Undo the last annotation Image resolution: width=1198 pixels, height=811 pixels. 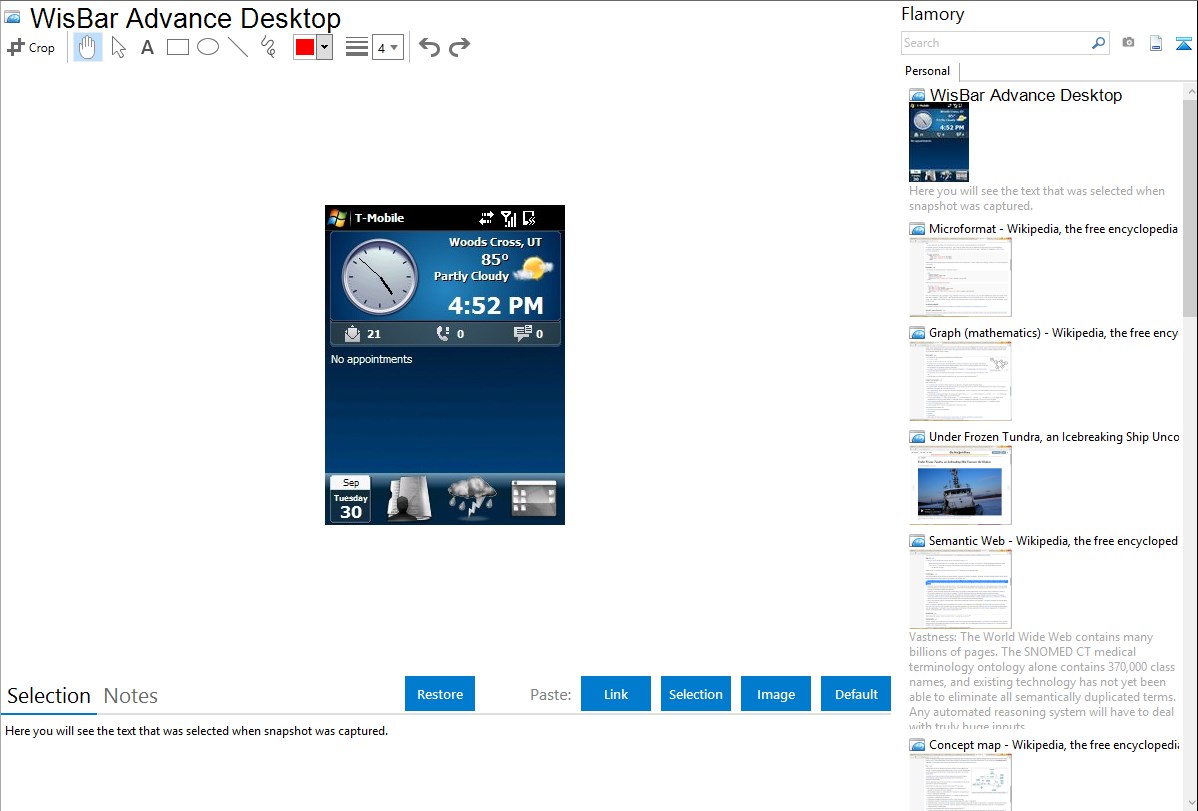click(429, 47)
